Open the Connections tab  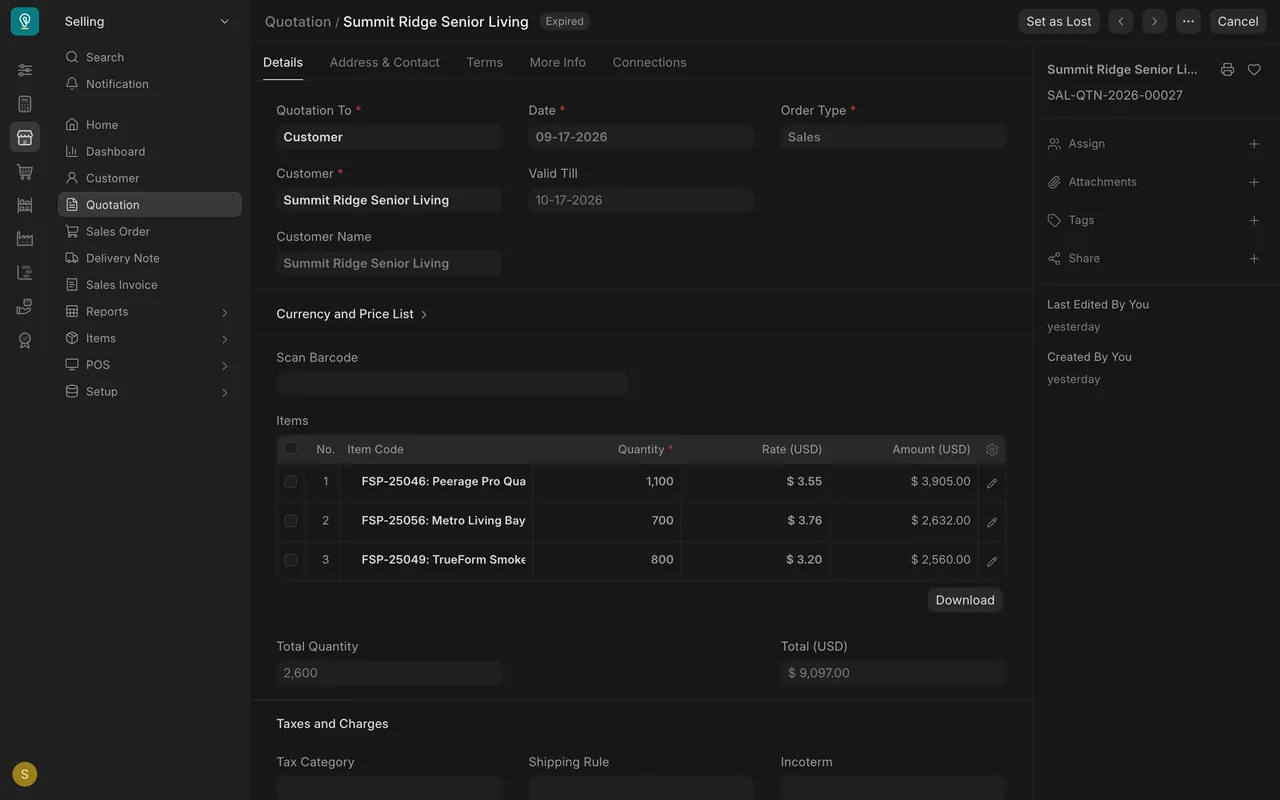coord(650,62)
